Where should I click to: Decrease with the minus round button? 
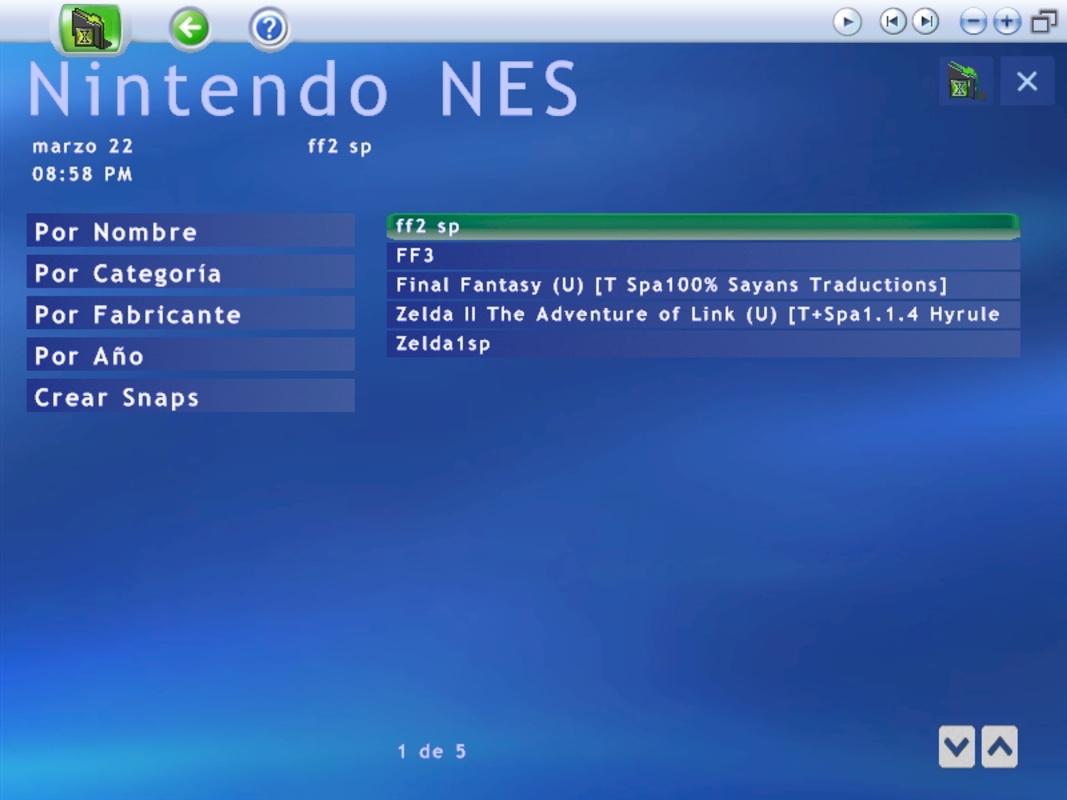tap(973, 22)
